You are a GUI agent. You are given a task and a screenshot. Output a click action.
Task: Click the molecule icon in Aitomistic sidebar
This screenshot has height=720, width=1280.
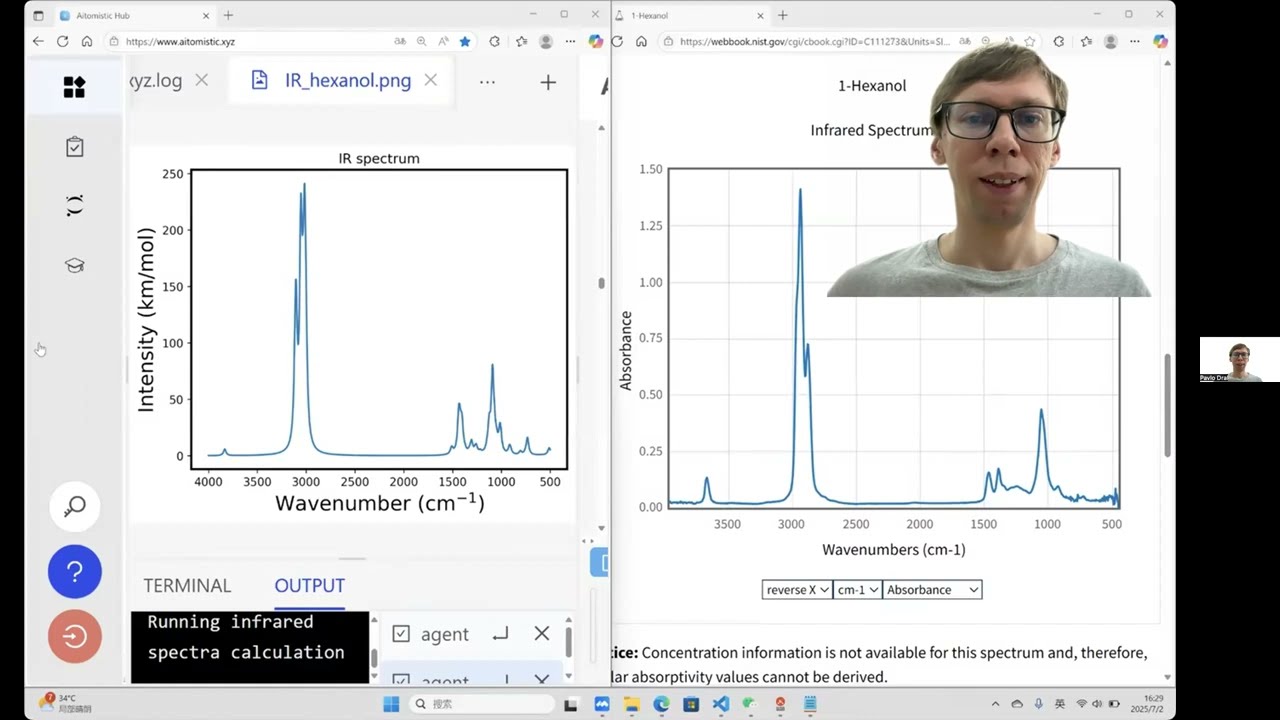(x=74, y=206)
